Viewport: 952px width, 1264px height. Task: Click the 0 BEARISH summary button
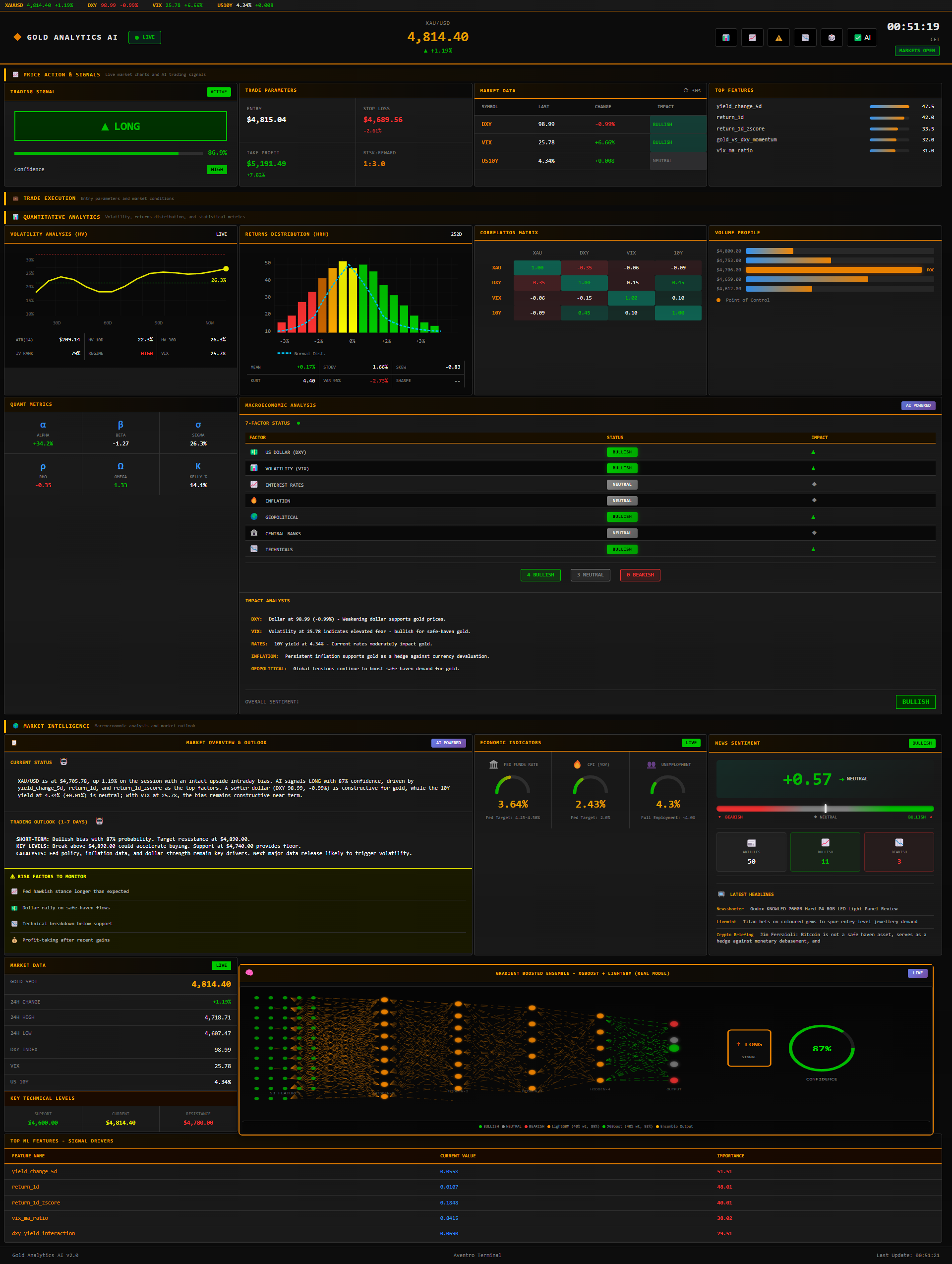(x=640, y=575)
